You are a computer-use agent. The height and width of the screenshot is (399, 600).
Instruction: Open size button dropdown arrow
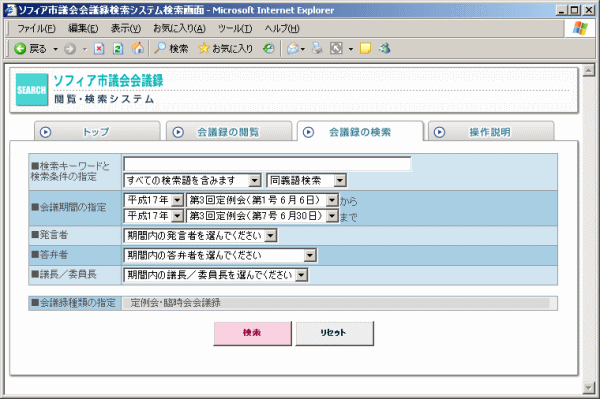(x=351, y=49)
